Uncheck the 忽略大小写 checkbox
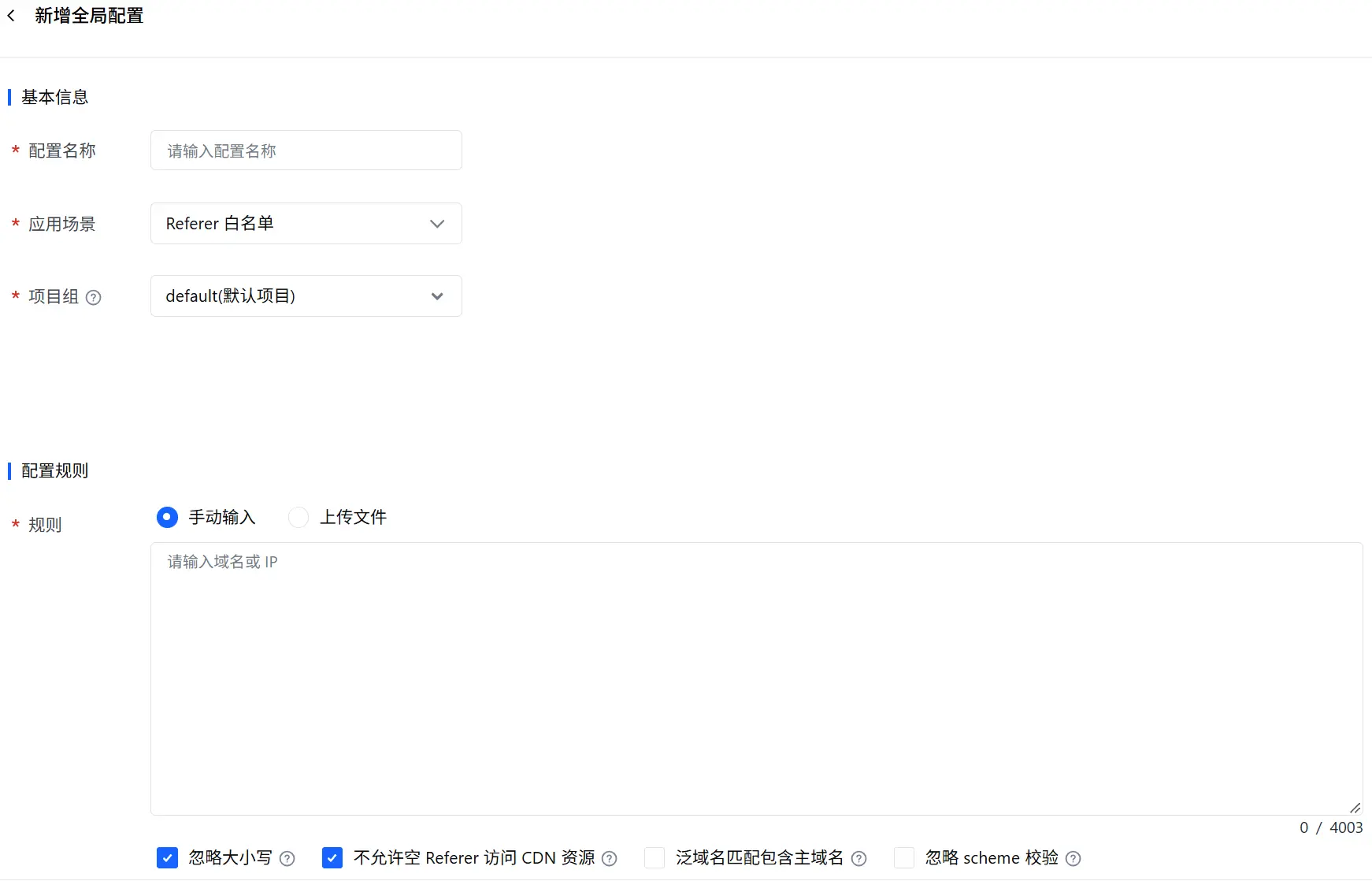Viewport: 1372px width, 881px height. pyautogui.click(x=167, y=857)
